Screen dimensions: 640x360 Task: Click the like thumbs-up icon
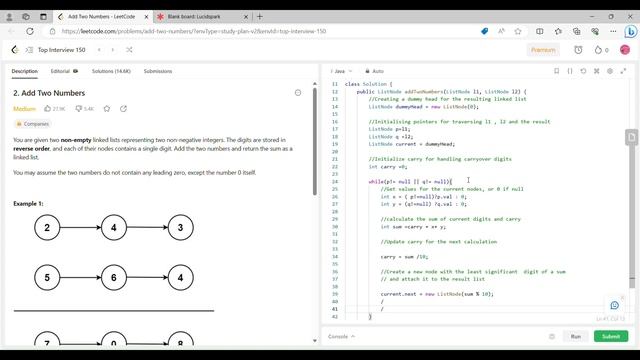[x=47, y=109]
